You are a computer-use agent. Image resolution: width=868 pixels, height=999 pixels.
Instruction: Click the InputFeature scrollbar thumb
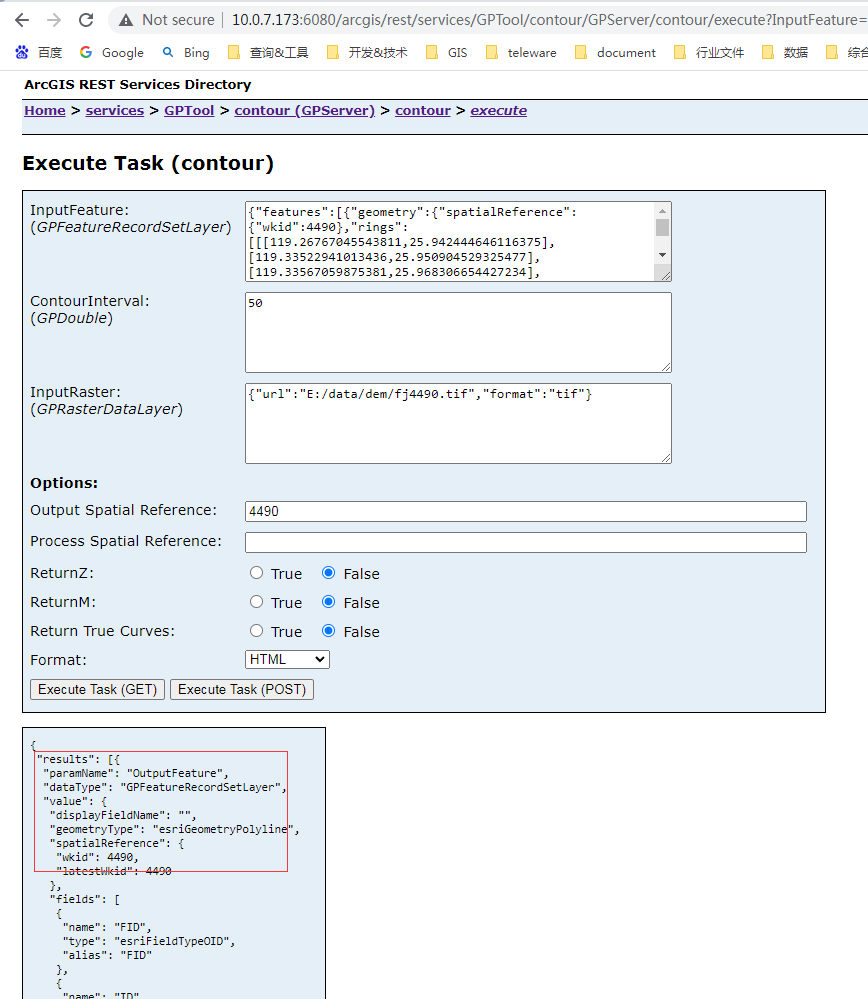(663, 227)
